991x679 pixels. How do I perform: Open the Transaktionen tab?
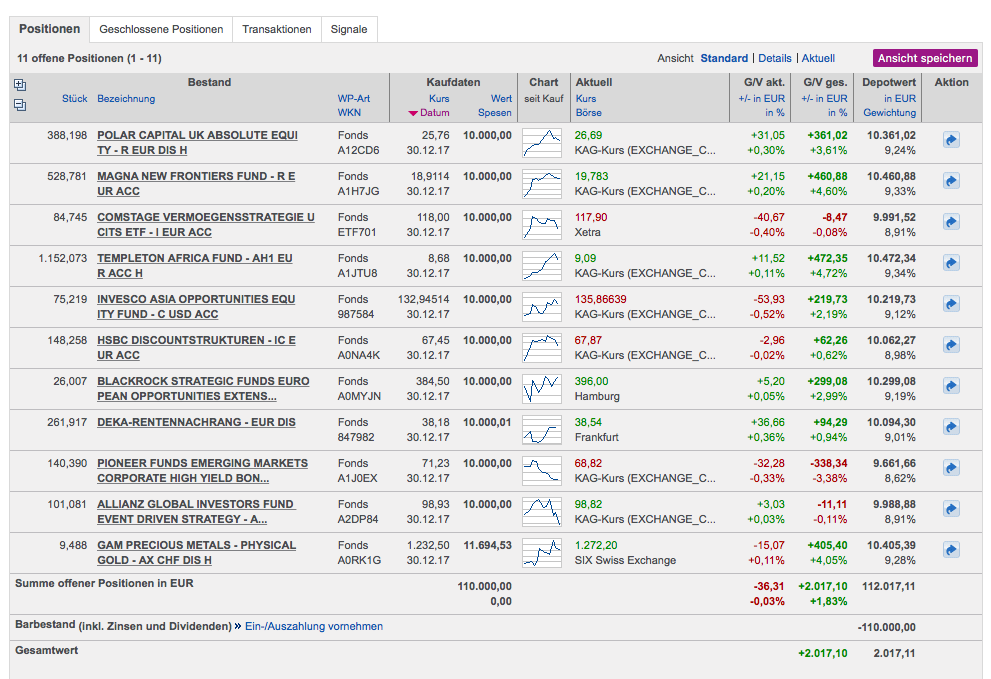(x=277, y=29)
